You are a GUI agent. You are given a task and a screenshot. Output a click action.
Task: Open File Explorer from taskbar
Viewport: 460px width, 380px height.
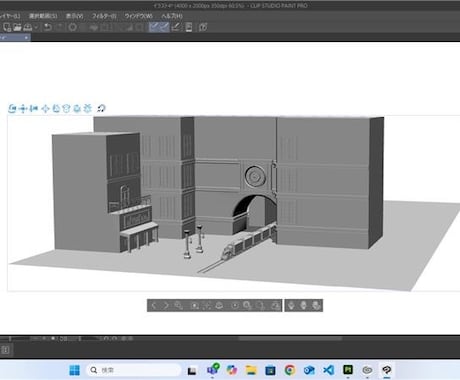click(251, 370)
